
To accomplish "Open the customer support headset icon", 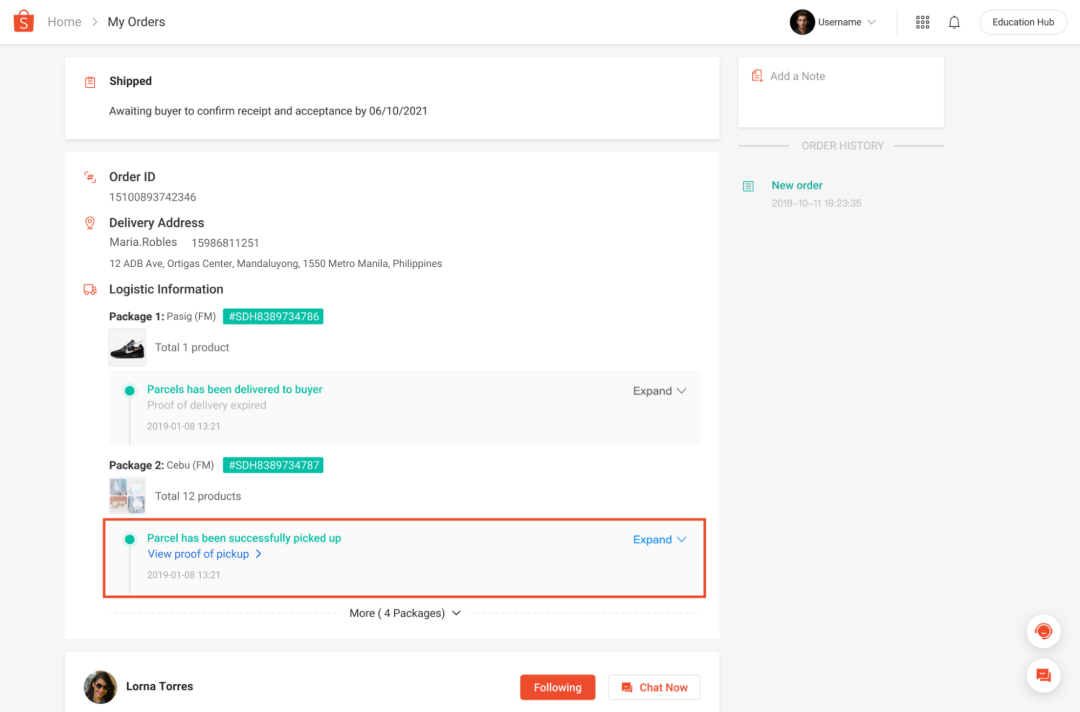I will coord(1043,631).
